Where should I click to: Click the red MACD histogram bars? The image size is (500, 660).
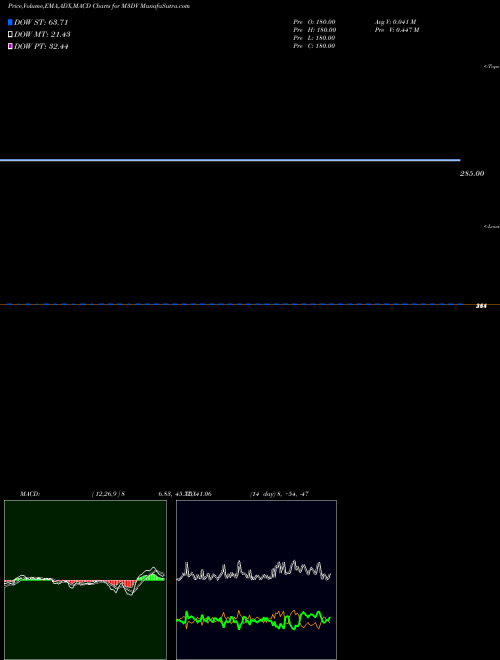coord(122,583)
